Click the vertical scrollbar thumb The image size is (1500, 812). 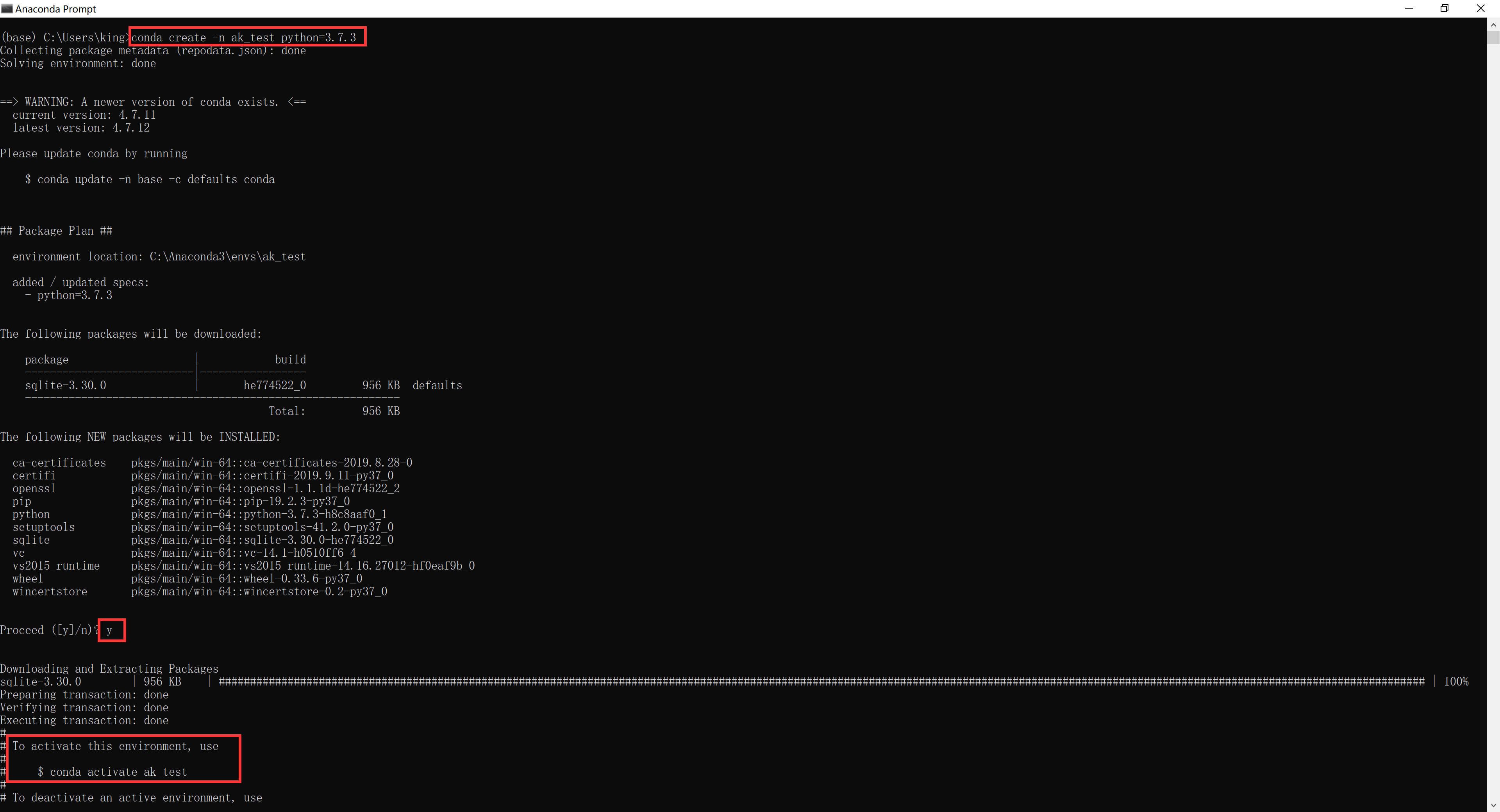pos(1493,37)
